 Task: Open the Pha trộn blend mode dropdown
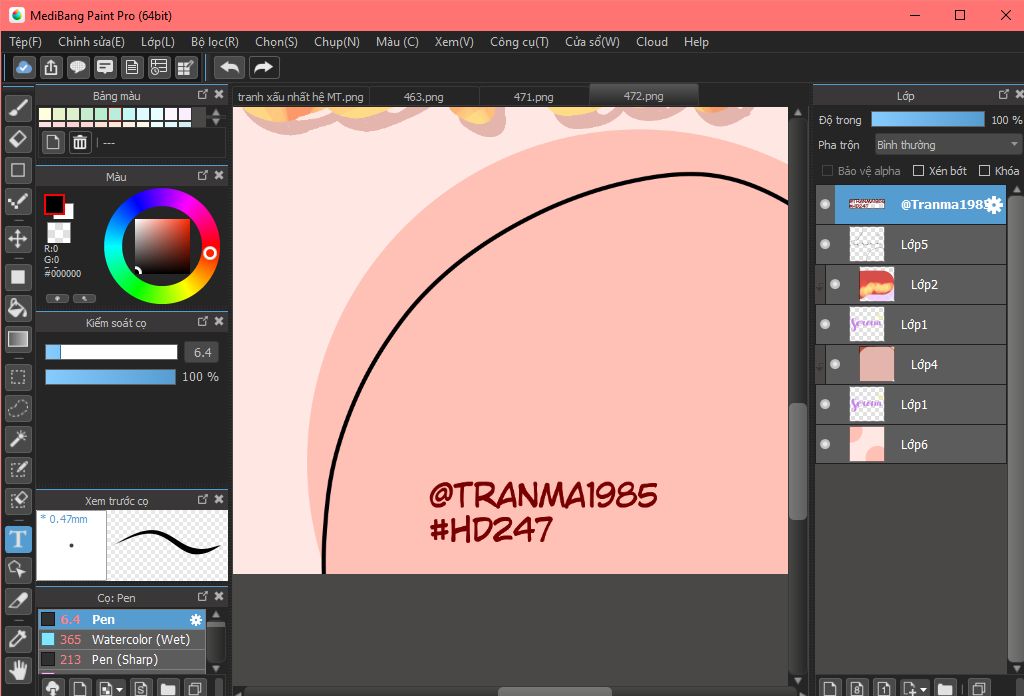(947, 144)
